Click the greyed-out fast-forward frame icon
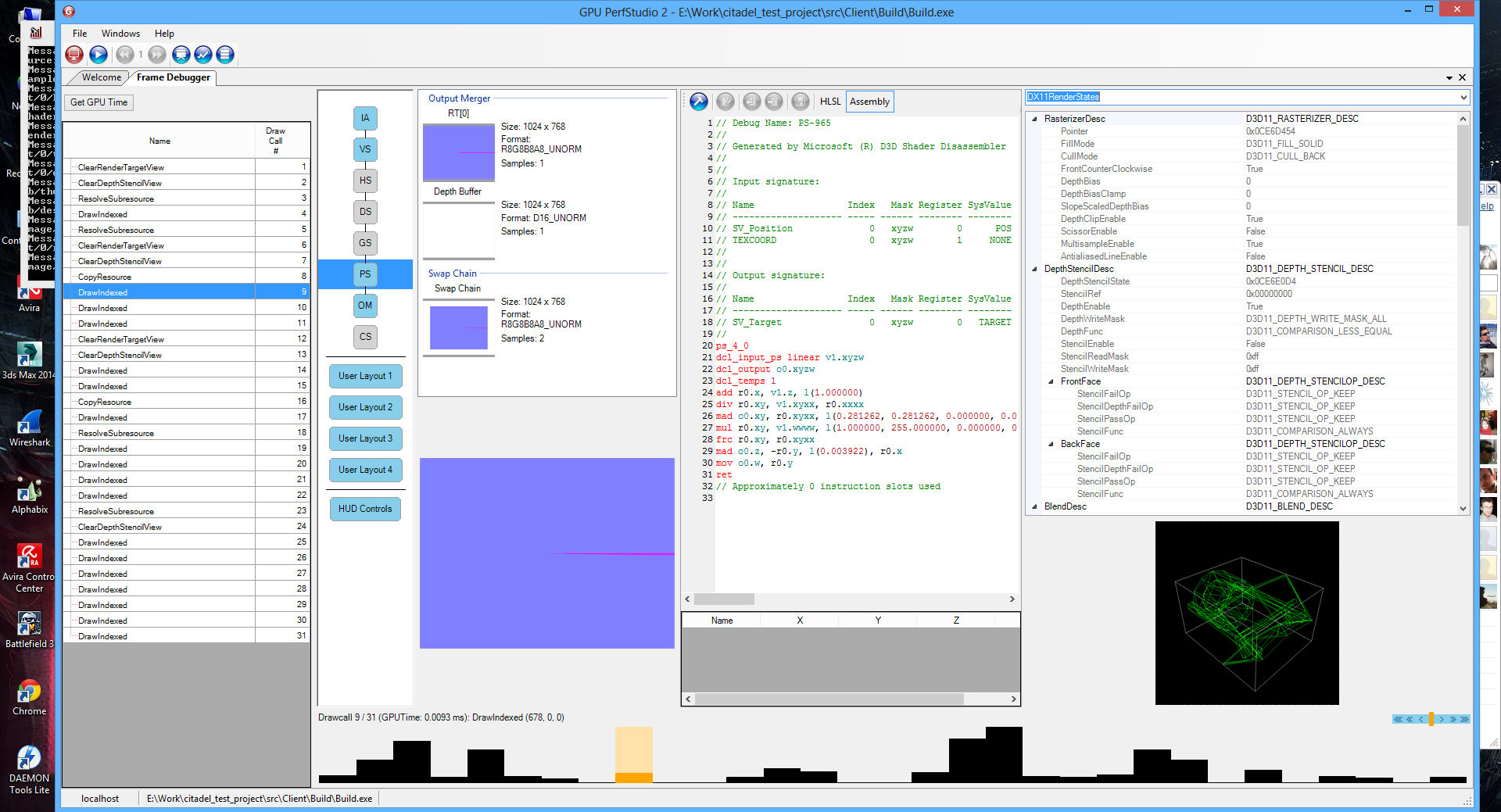1501x812 pixels. [157, 54]
